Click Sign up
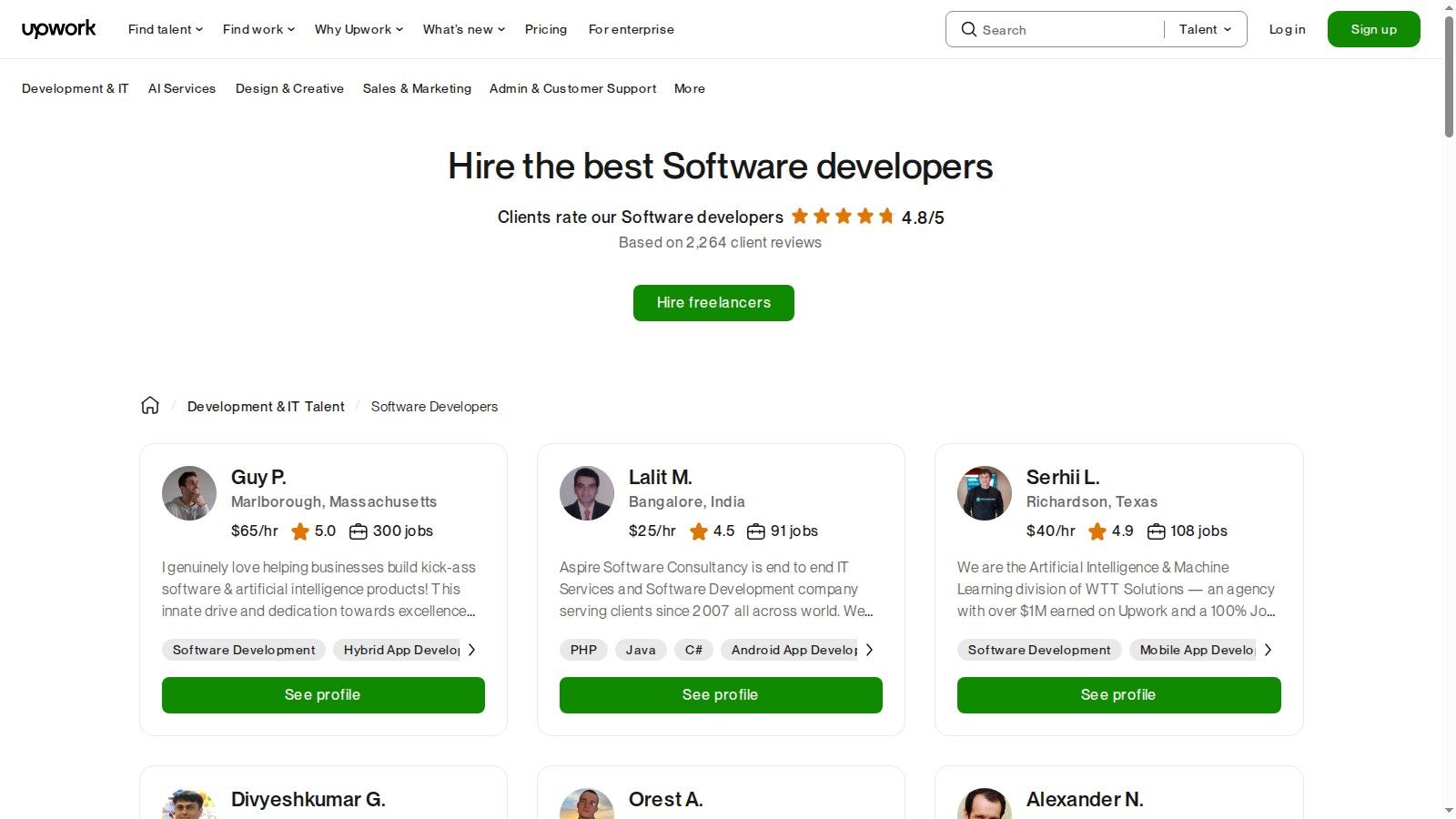The height and width of the screenshot is (819, 1456). (1373, 28)
